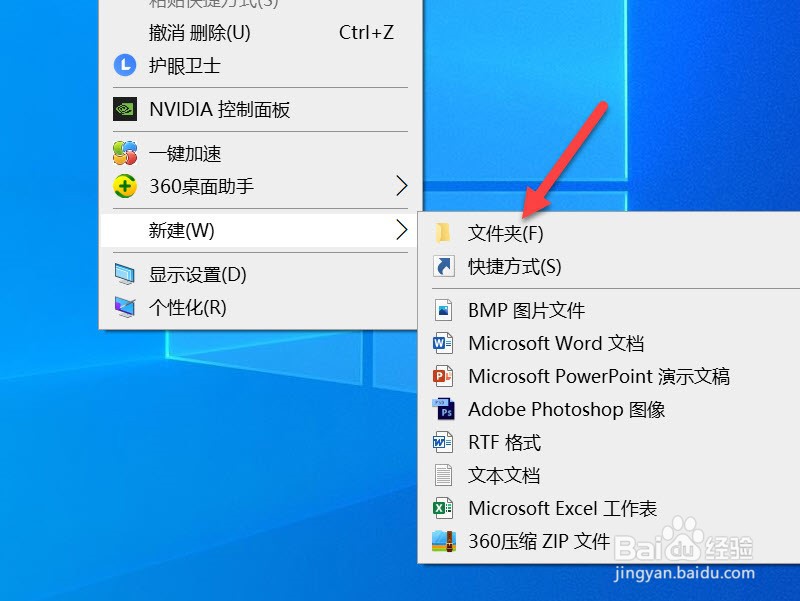The height and width of the screenshot is (601, 800).
Task: Create a new Adobe Photoshop 图像
Action: (x=610, y=409)
